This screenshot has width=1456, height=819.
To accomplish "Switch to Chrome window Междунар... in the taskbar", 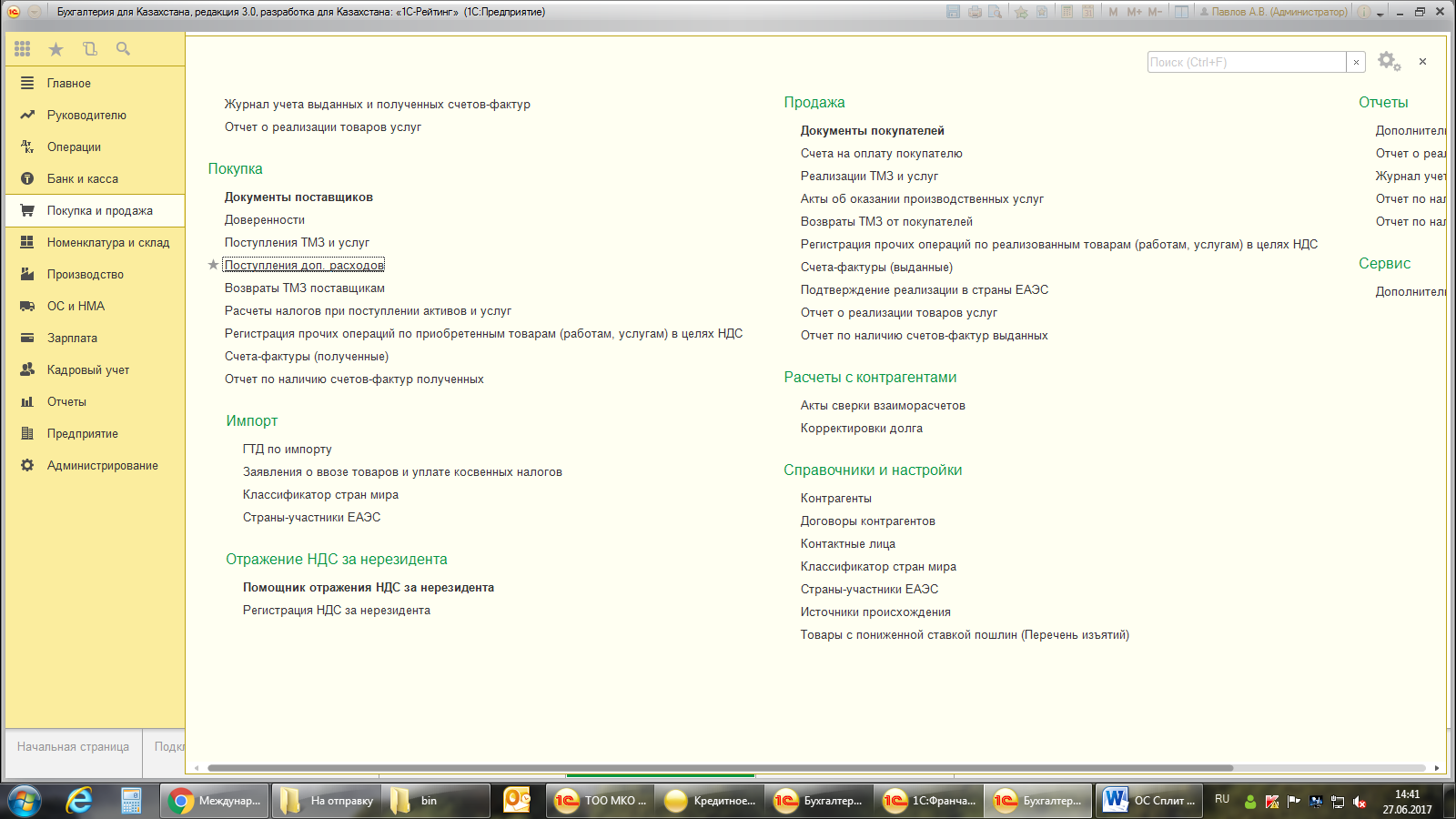I will [216, 801].
